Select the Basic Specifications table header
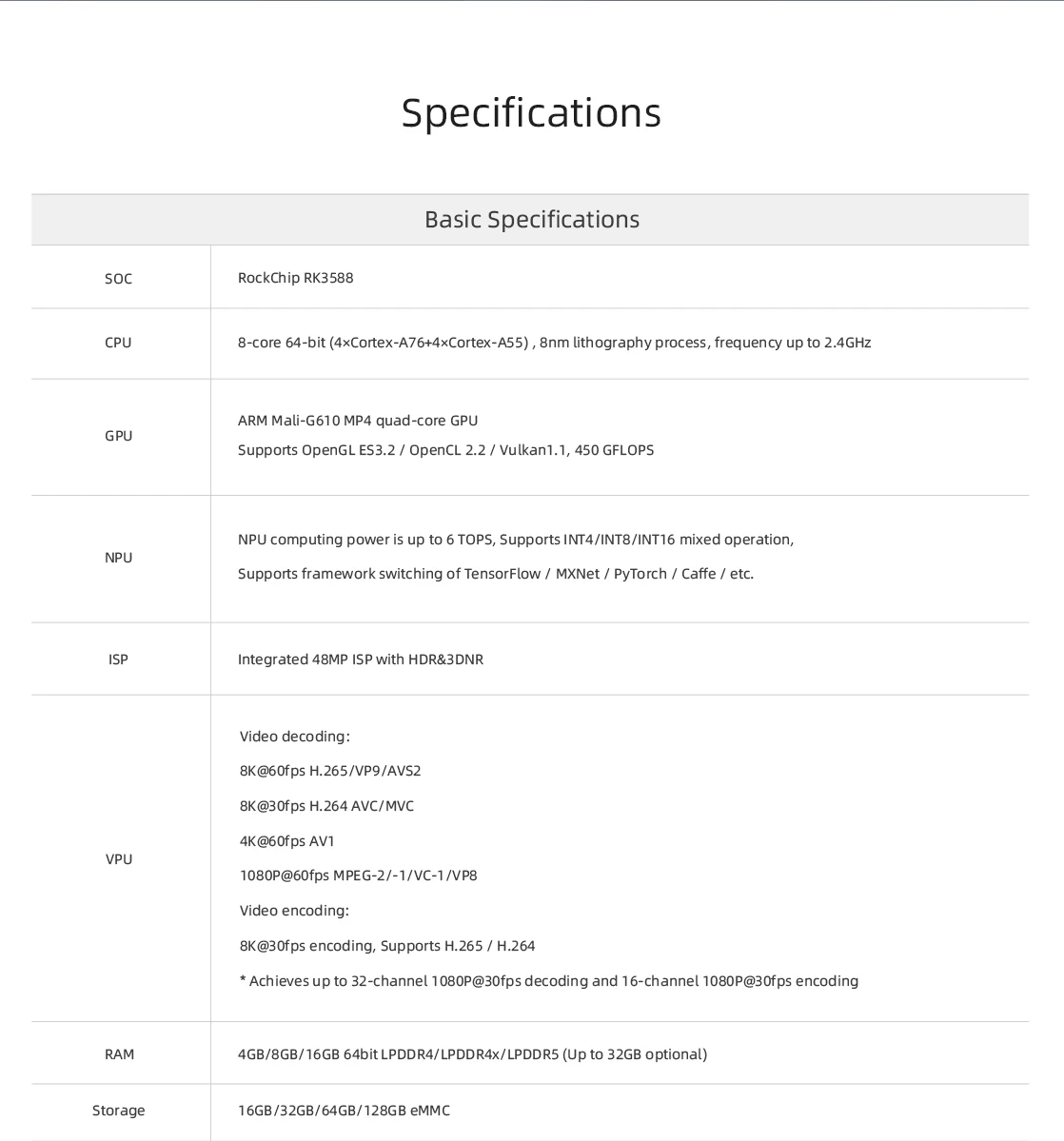The height and width of the screenshot is (1141, 1064). 531,220
